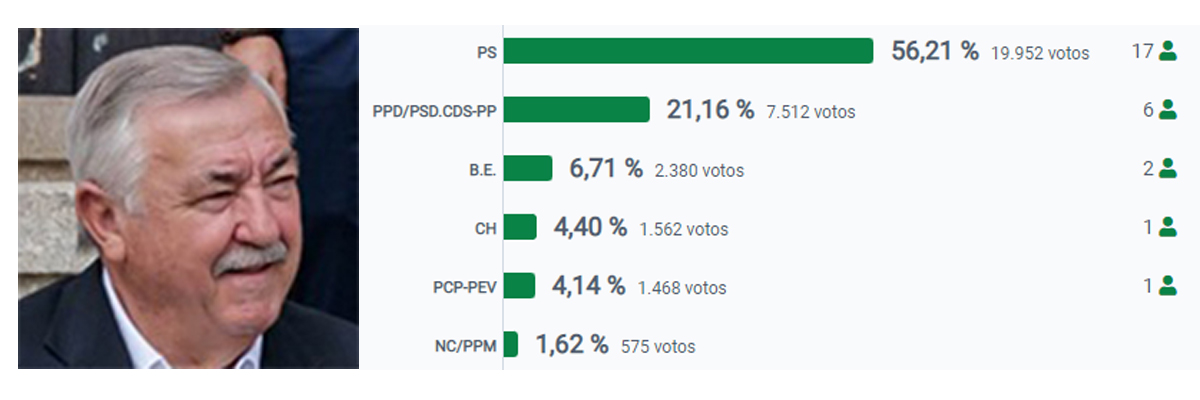Click the 56,21 % percentage text
Viewport: 1200px width, 400px height.
(x=935, y=52)
